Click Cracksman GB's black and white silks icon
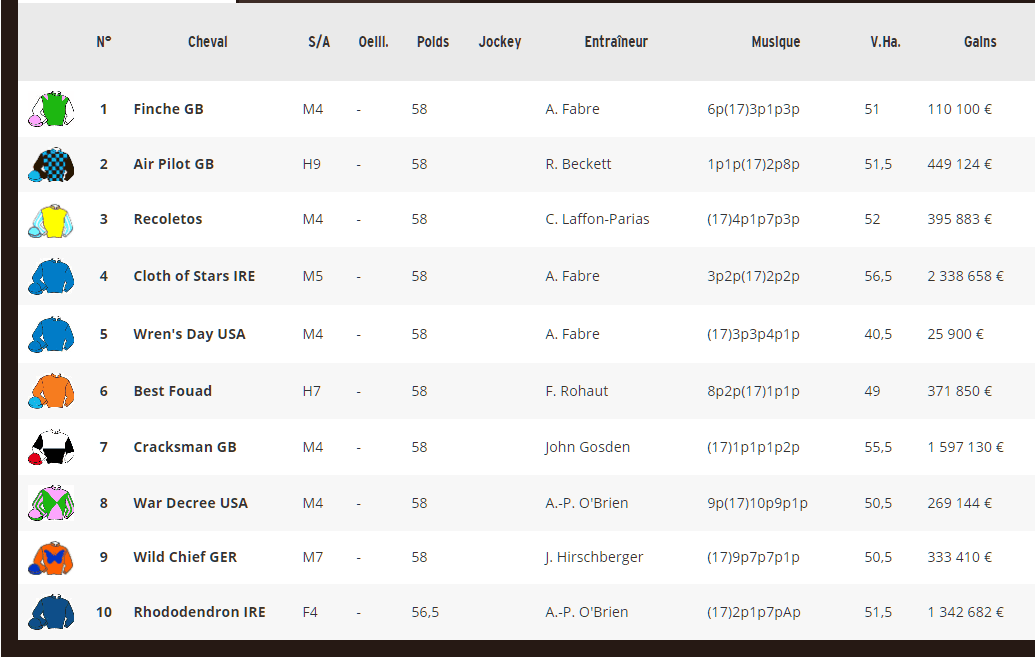This screenshot has width=1035, height=657. pos(51,447)
